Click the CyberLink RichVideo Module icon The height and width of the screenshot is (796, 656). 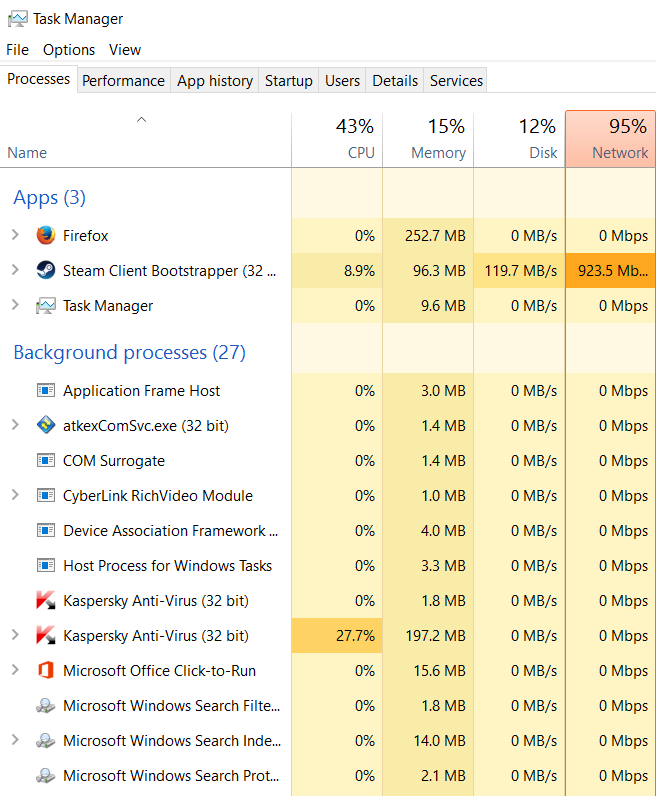point(45,496)
